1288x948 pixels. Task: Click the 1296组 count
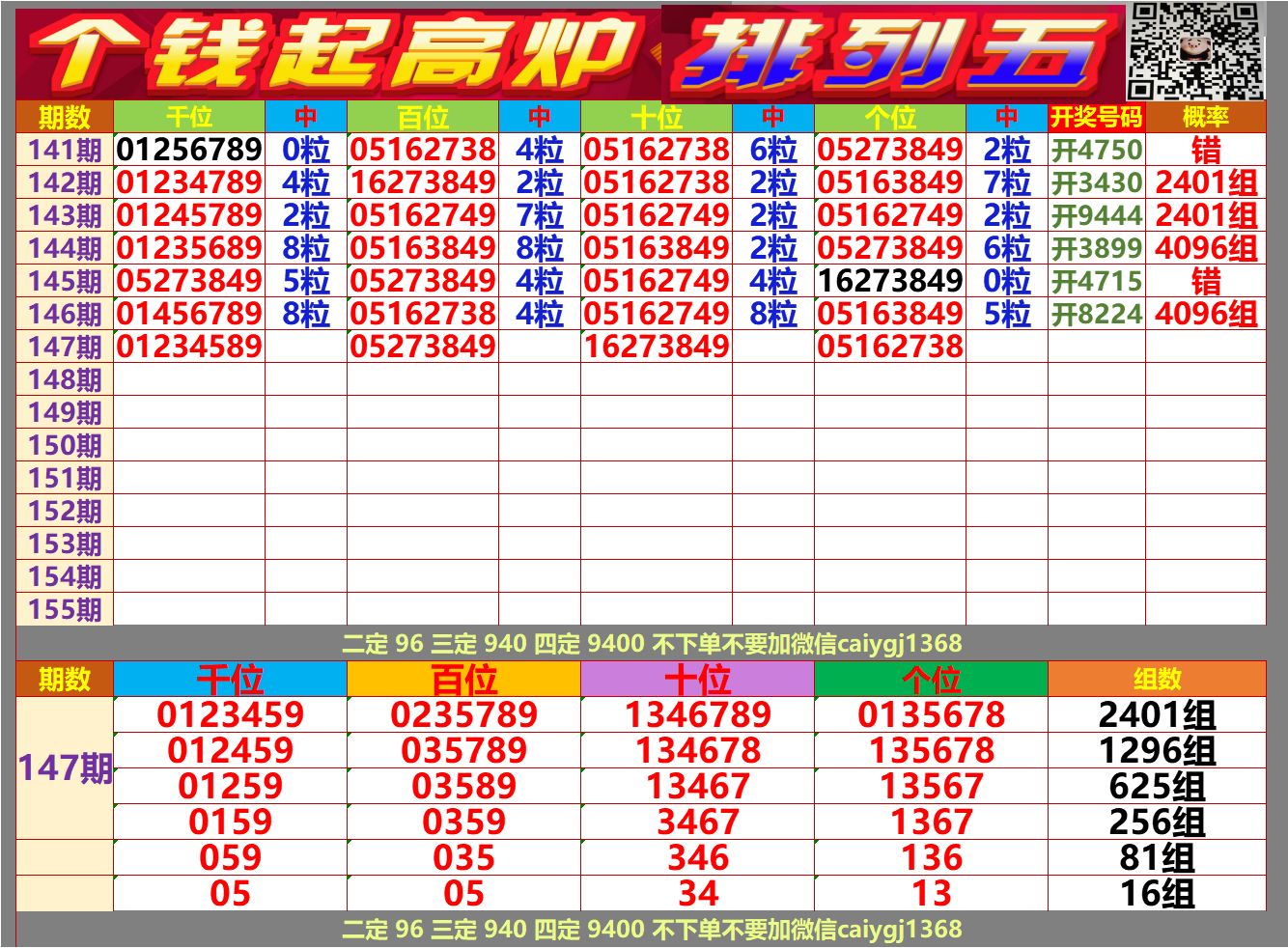click(1157, 751)
